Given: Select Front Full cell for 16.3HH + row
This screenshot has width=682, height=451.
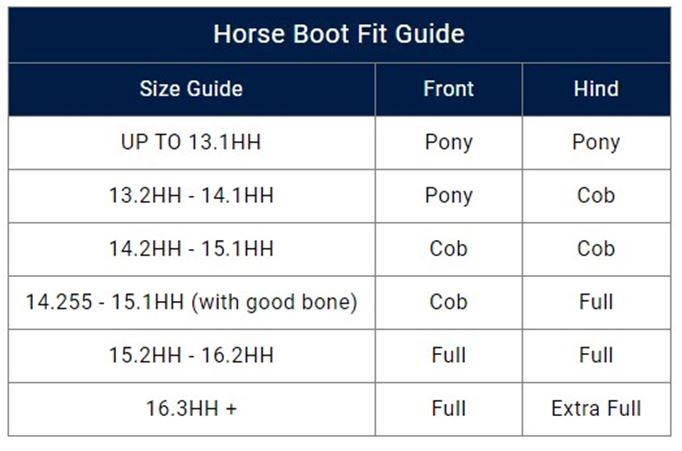Looking at the screenshot, I should [448, 407].
